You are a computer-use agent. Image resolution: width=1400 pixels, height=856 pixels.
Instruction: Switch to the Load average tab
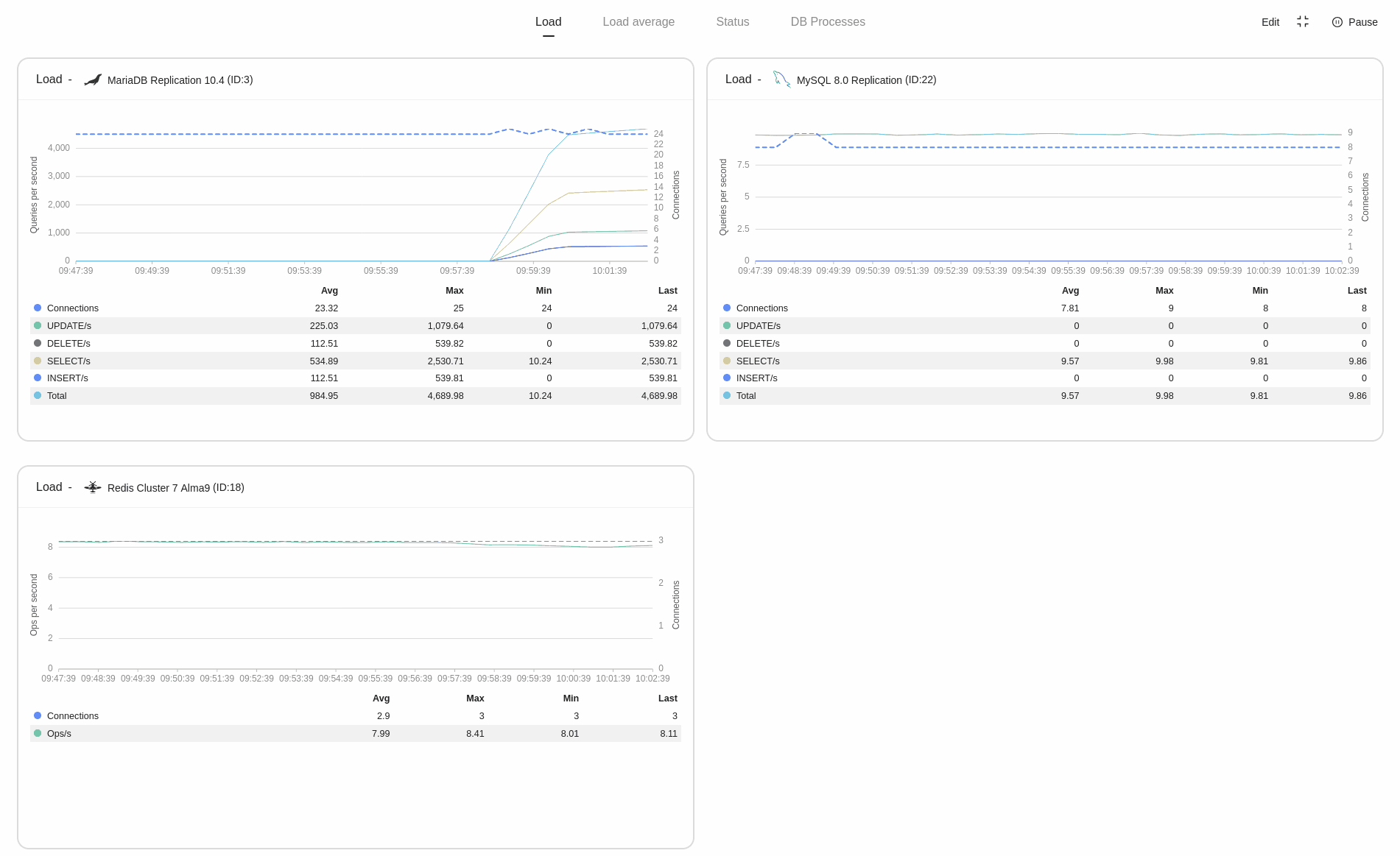click(639, 21)
